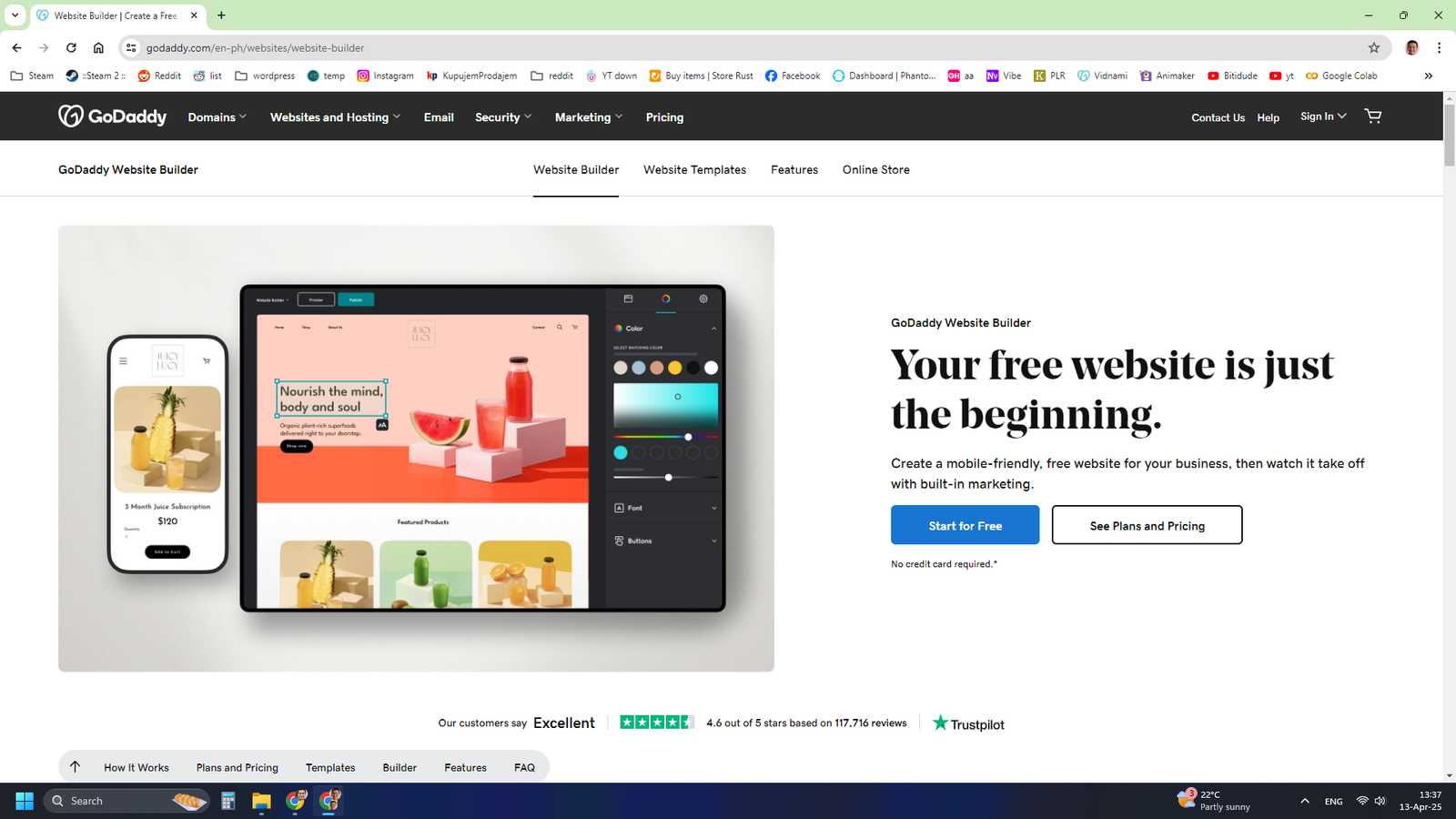Screen dimensions: 1456x819
Task: Open the Reddit bookmark
Action: (159, 76)
